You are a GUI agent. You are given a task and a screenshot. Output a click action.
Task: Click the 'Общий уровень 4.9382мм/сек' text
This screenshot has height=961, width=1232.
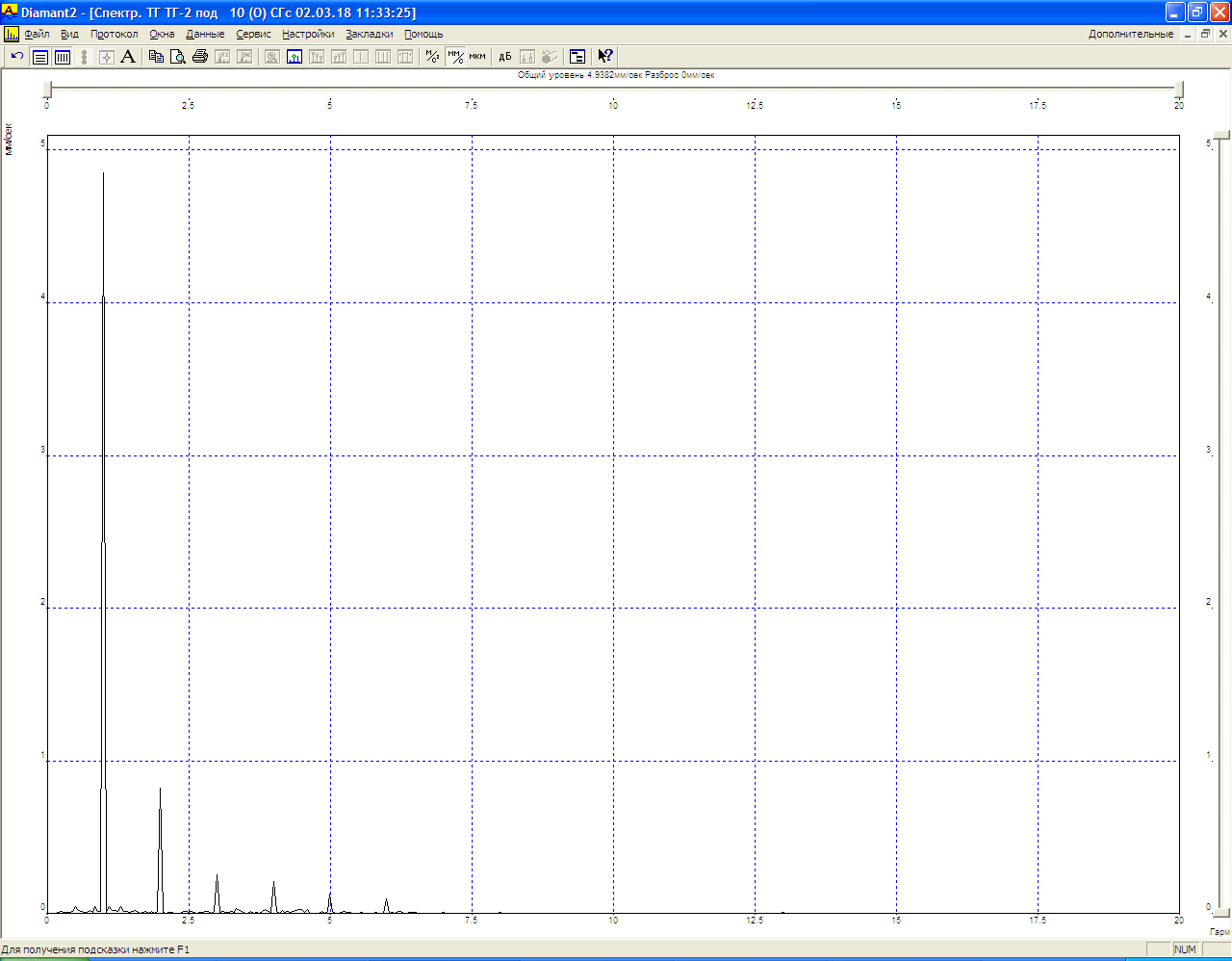pos(579,75)
